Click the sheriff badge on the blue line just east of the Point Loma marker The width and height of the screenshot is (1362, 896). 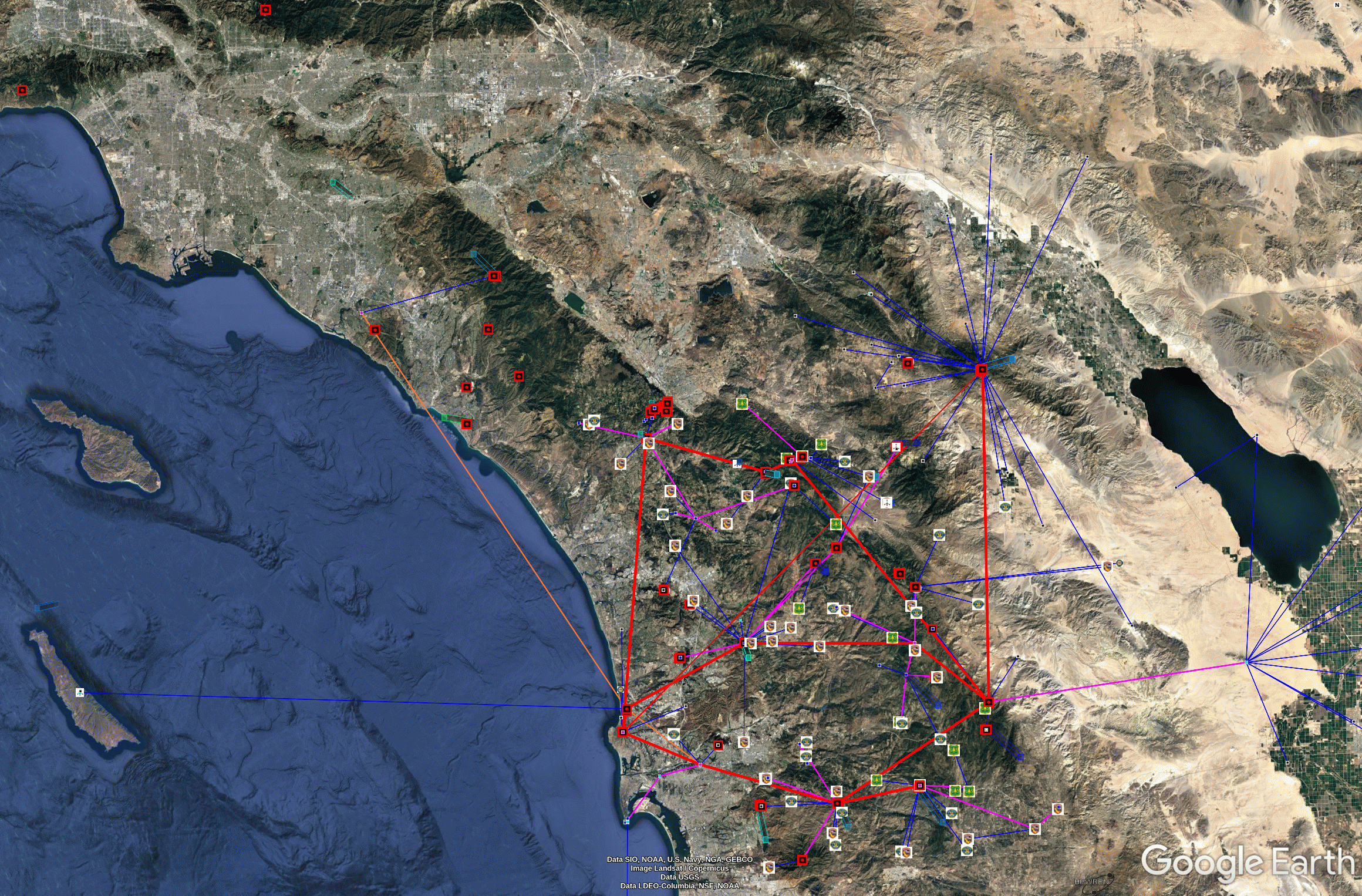pos(673,734)
